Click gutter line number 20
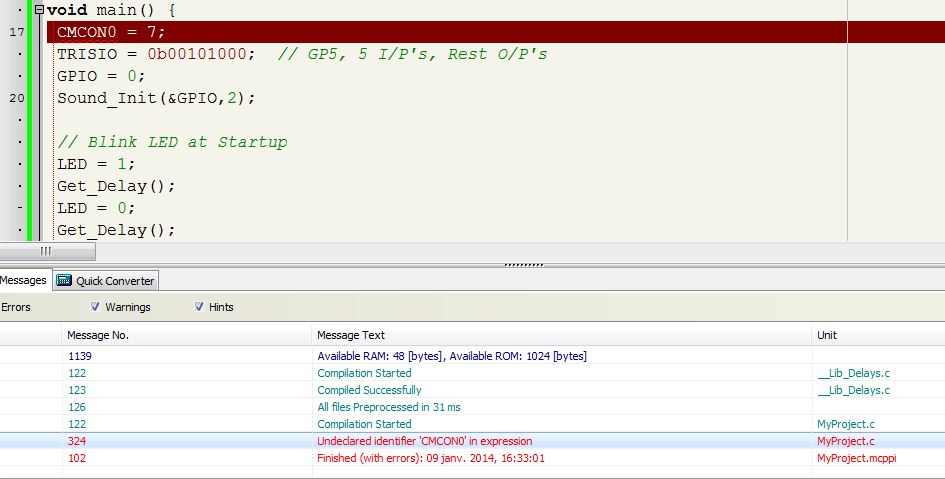Image resolution: width=945 pixels, height=479 pixels. point(17,98)
